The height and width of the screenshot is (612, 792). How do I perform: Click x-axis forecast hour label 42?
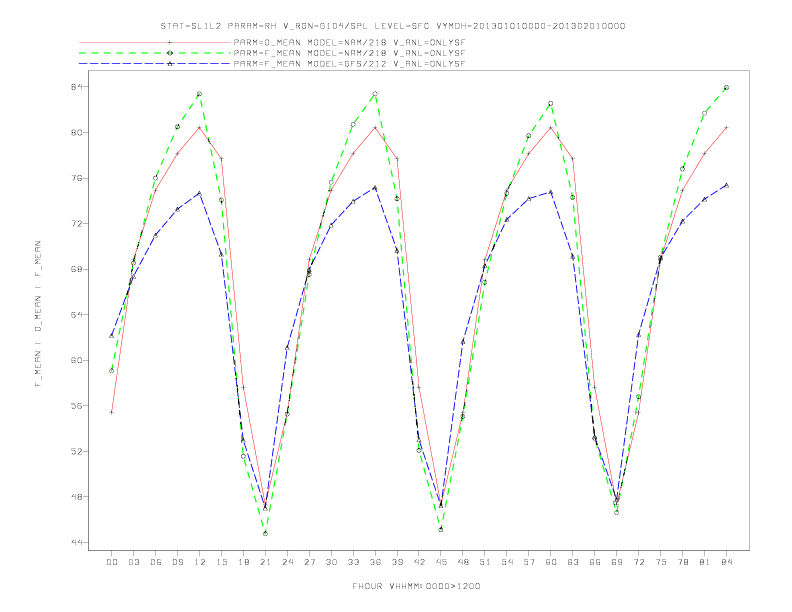point(419,562)
